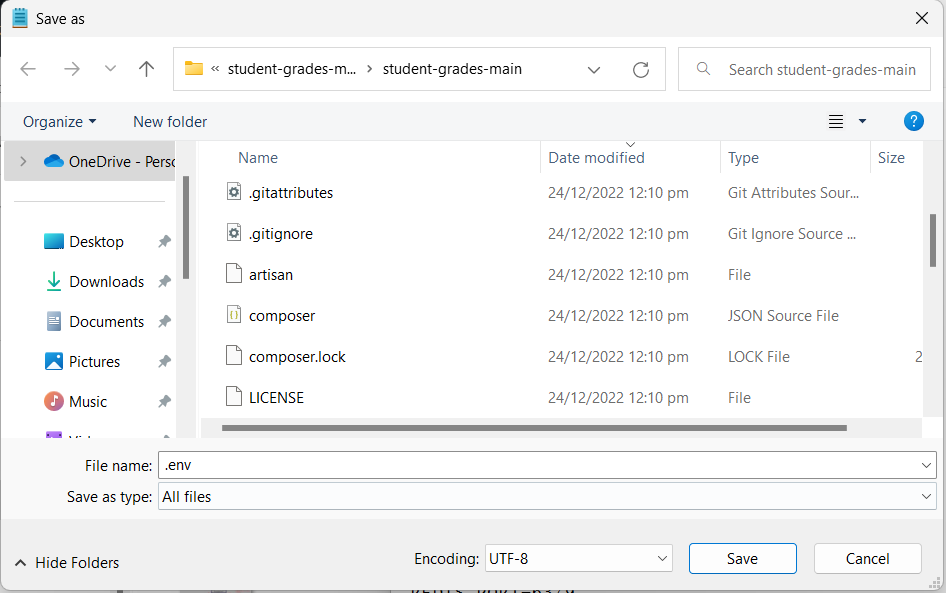
Task: Click the artisan blank file icon
Action: 234,274
